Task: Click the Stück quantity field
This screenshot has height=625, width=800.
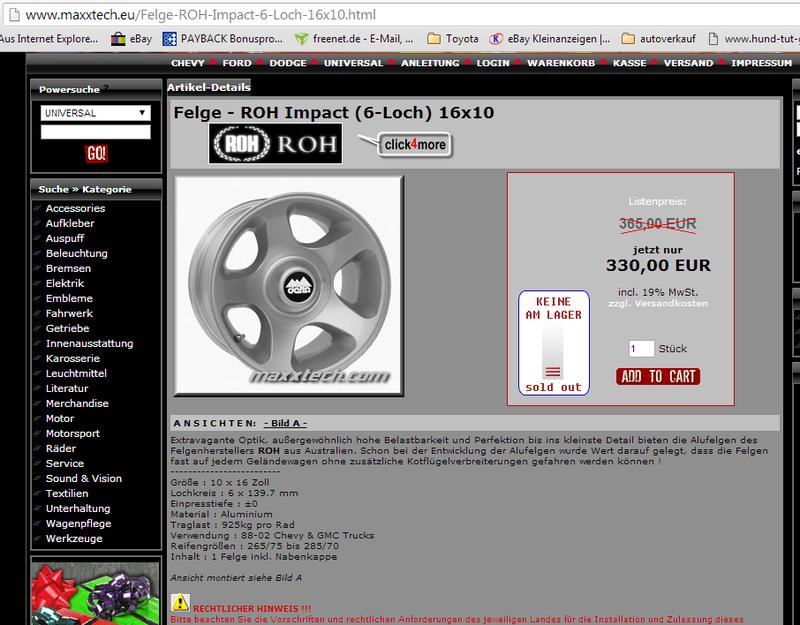Action: click(641, 349)
